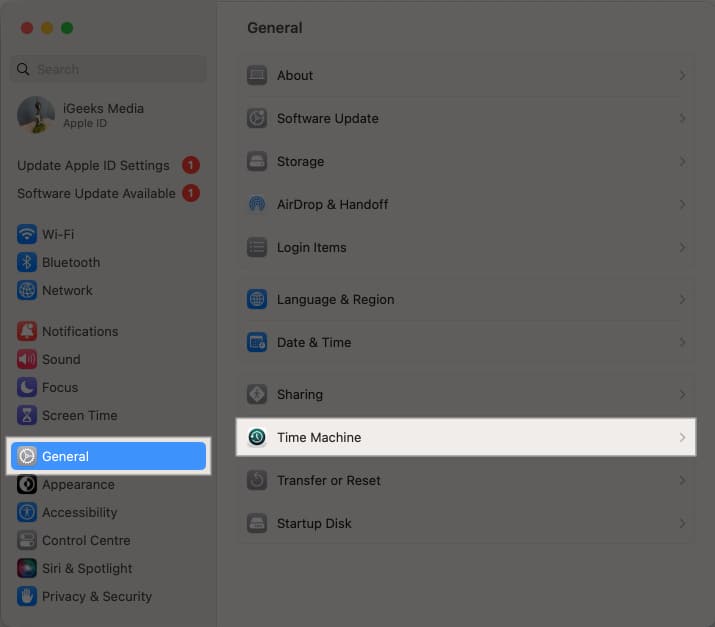Click the Wi-Fi icon in sidebar
This screenshot has width=715, height=627.
tap(26, 234)
